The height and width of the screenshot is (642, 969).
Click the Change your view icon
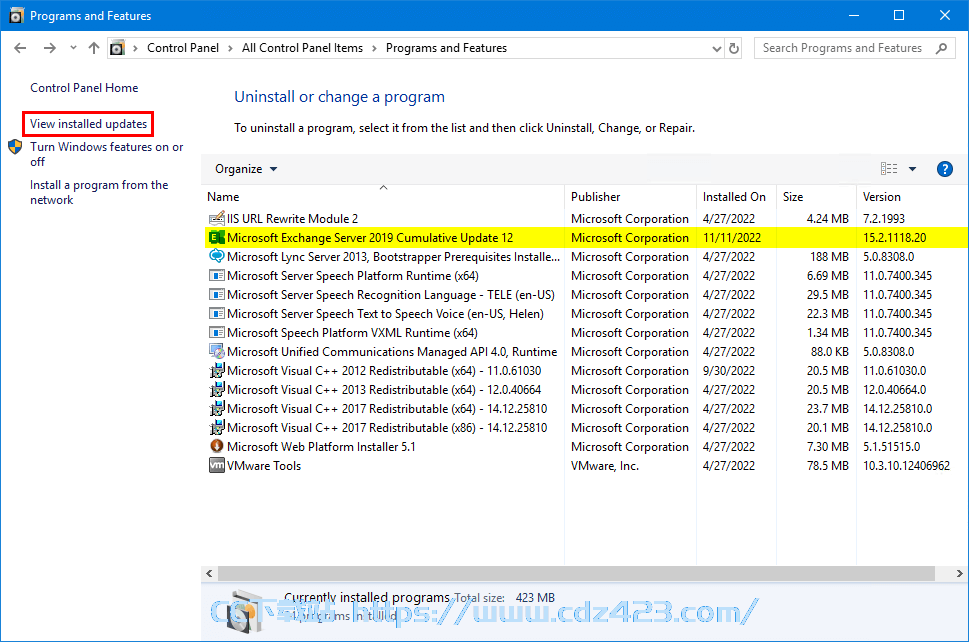889,169
